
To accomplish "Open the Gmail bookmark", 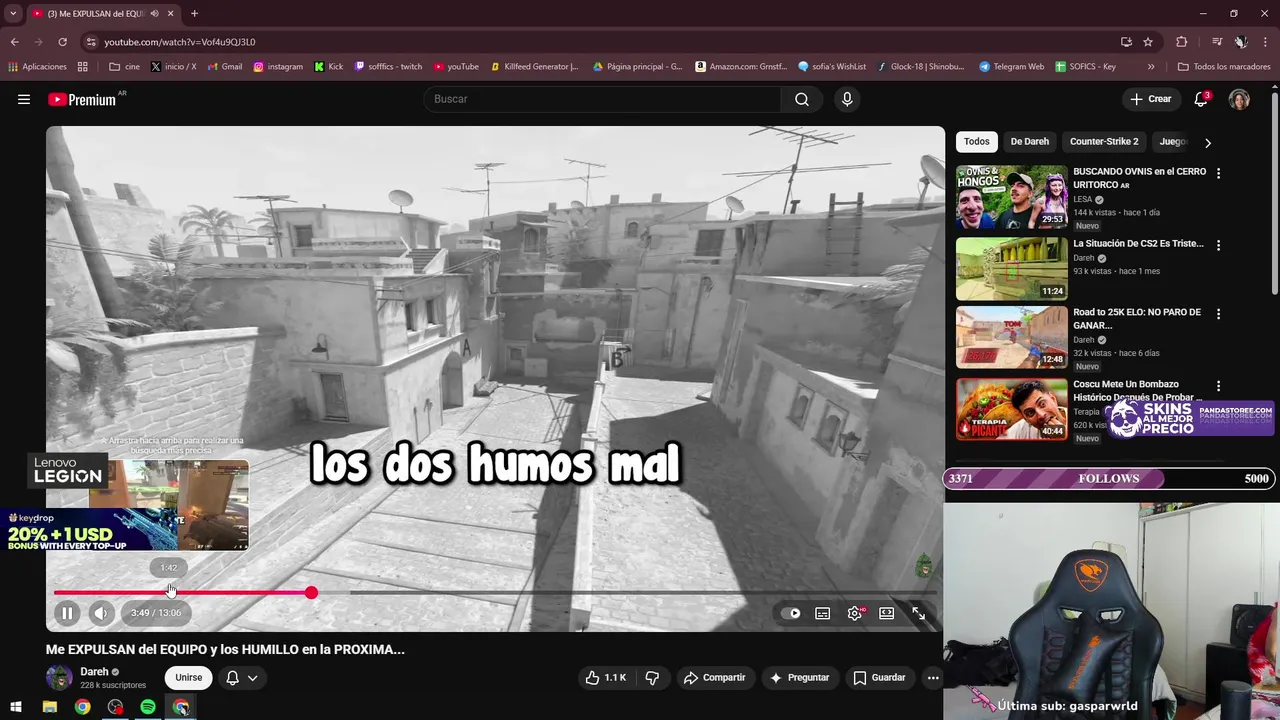I will pyautogui.click(x=225, y=67).
